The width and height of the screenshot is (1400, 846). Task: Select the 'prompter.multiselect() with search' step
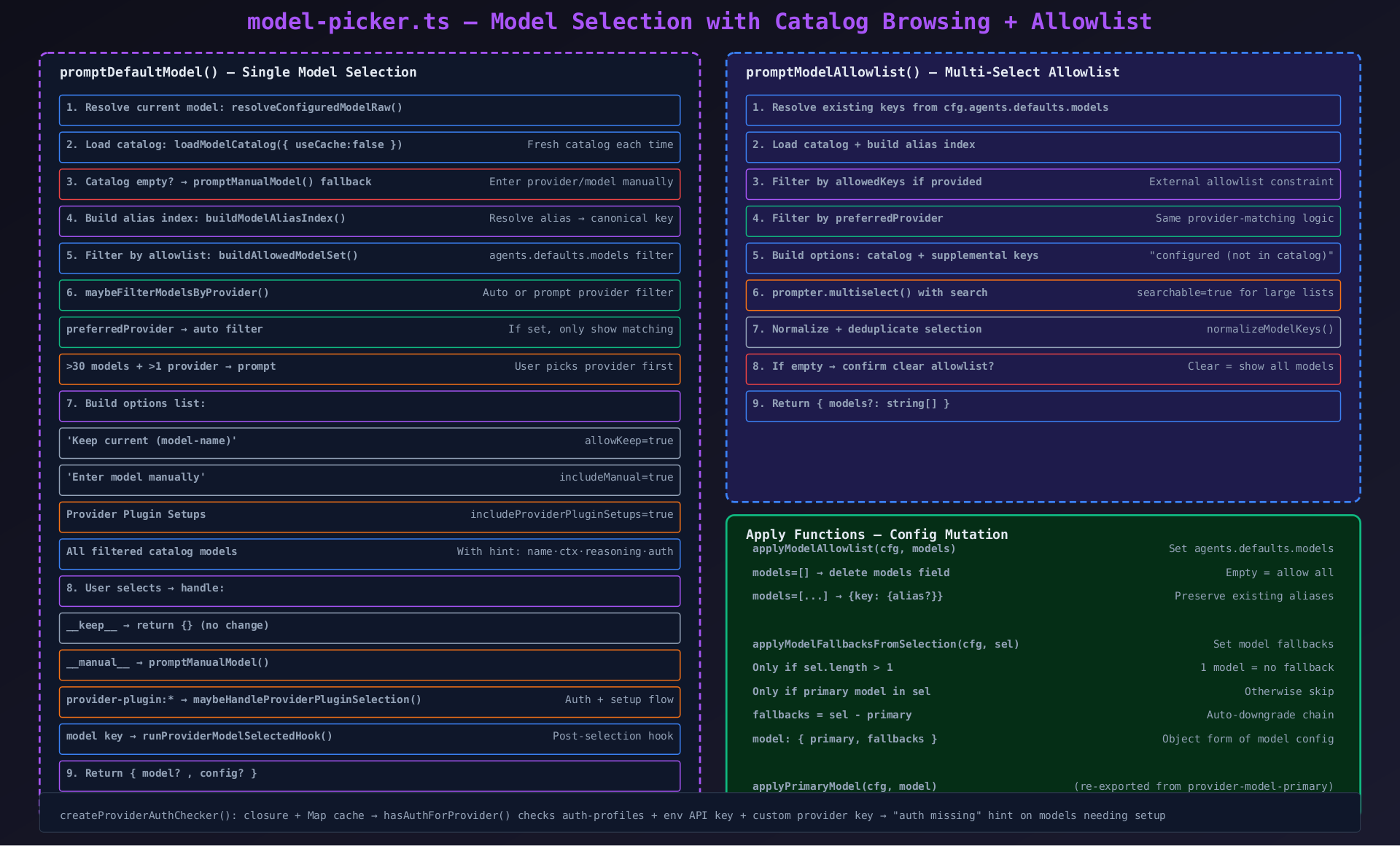[x=1043, y=295]
